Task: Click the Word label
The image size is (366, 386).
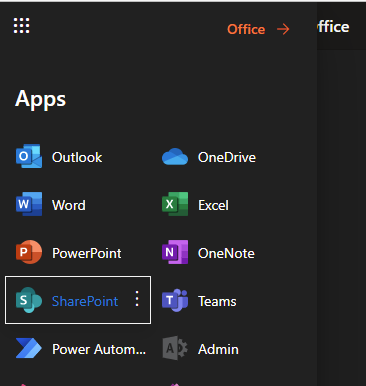Action: 69,205
